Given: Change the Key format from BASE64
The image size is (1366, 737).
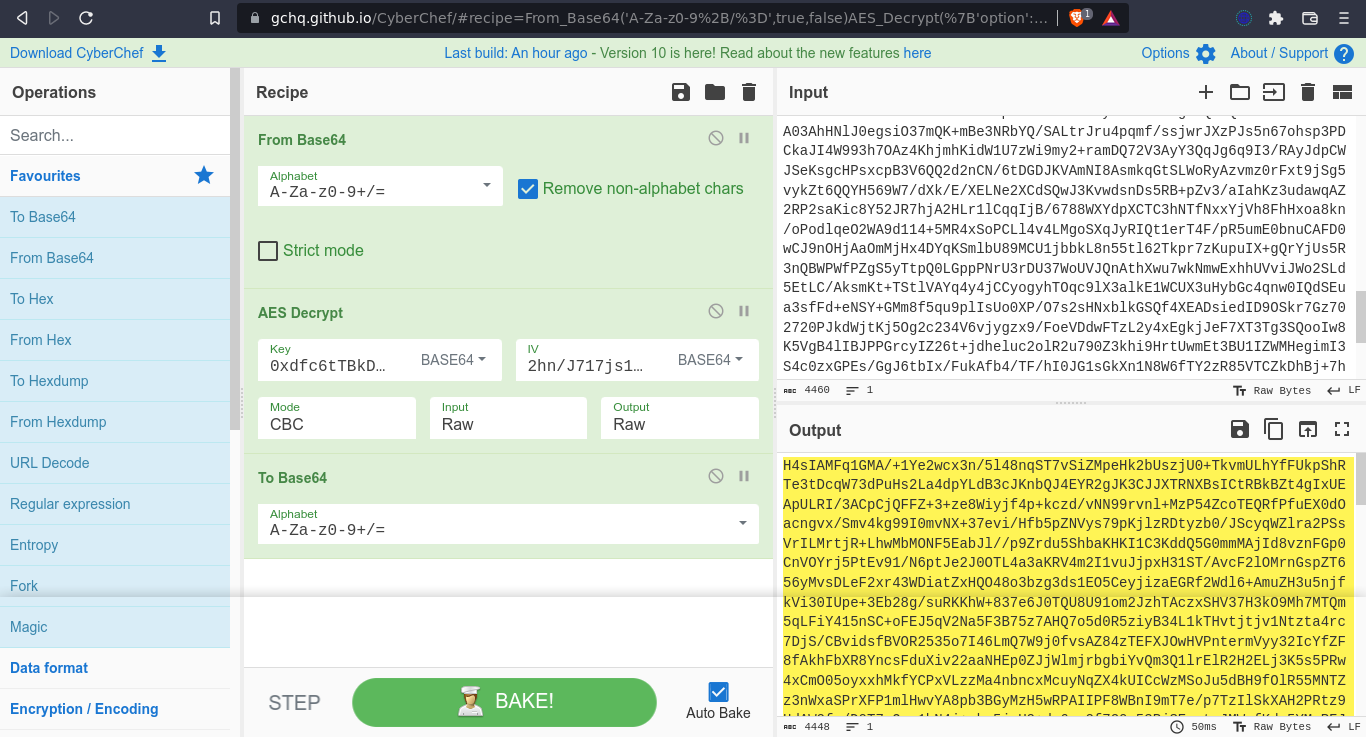Looking at the screenshot, I should (453, 360).
